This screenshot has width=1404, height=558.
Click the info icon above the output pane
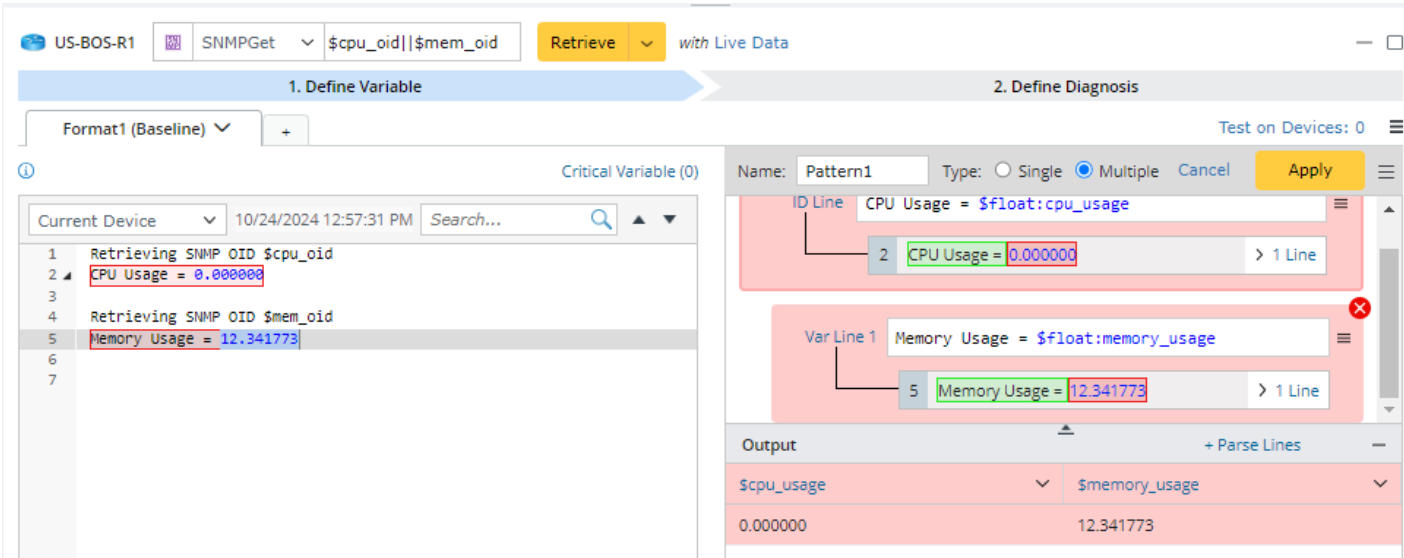pyautogui.click(x=26, y=171)
